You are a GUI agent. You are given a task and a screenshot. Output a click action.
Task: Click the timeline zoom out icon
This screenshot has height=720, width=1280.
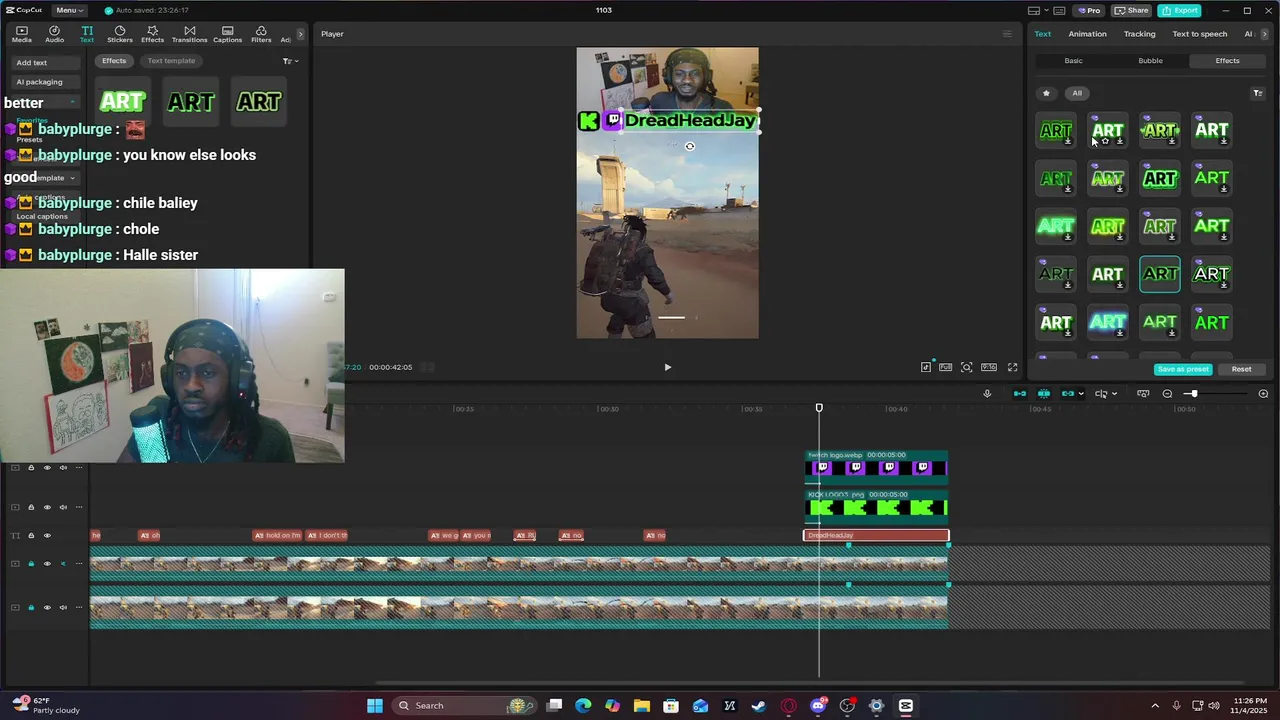coord(1167,394)
